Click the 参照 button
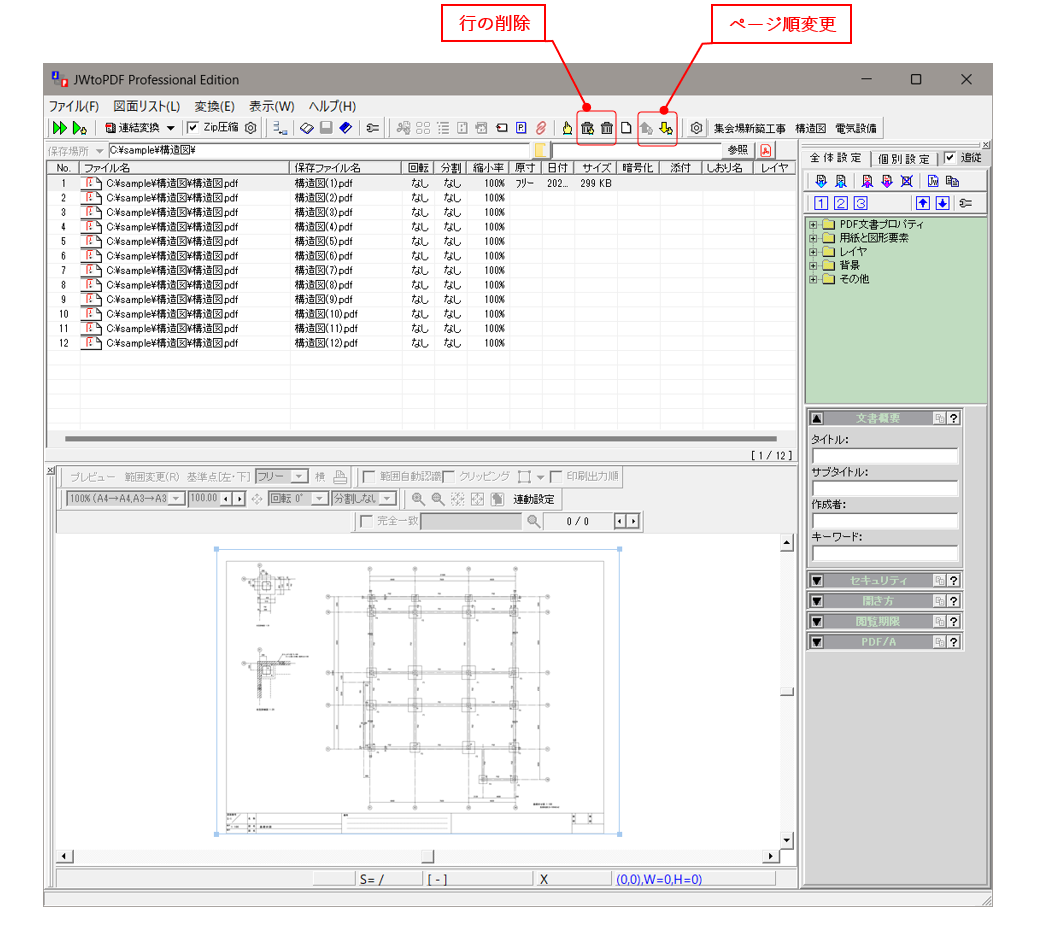This screenshot has height=930, width=1056. point(738,150)
